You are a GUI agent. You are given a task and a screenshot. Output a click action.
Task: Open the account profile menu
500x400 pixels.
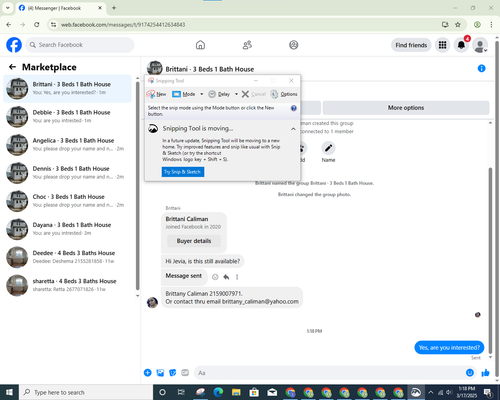[480, 45]
